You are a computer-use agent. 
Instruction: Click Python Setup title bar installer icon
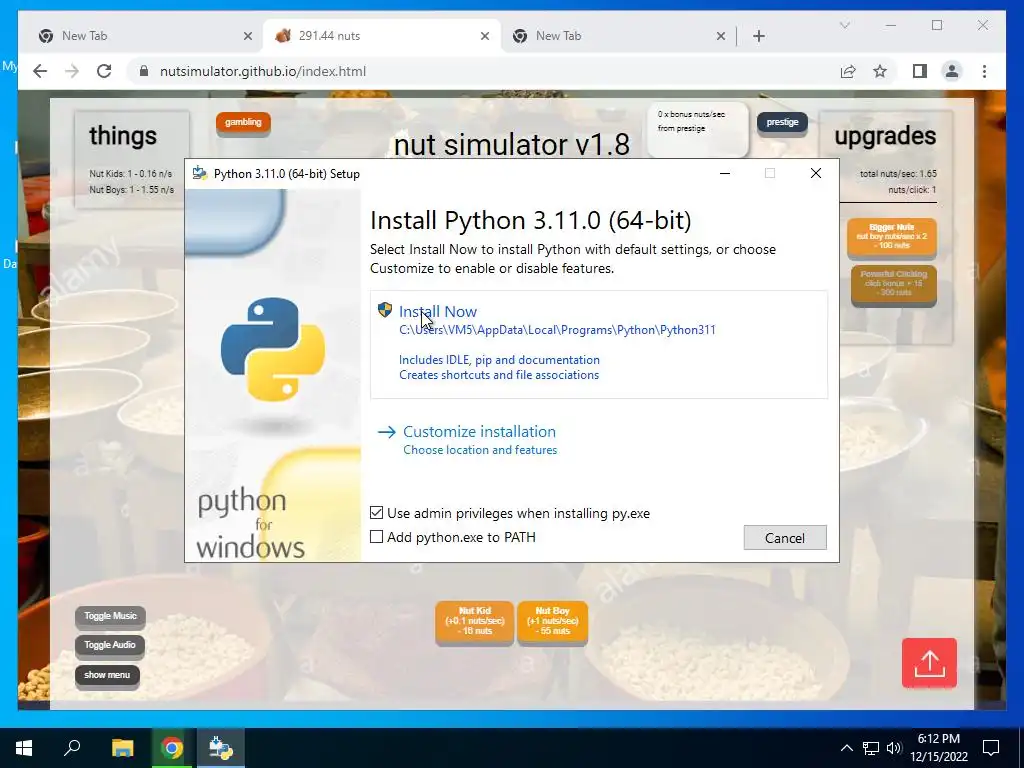point(200,174)
